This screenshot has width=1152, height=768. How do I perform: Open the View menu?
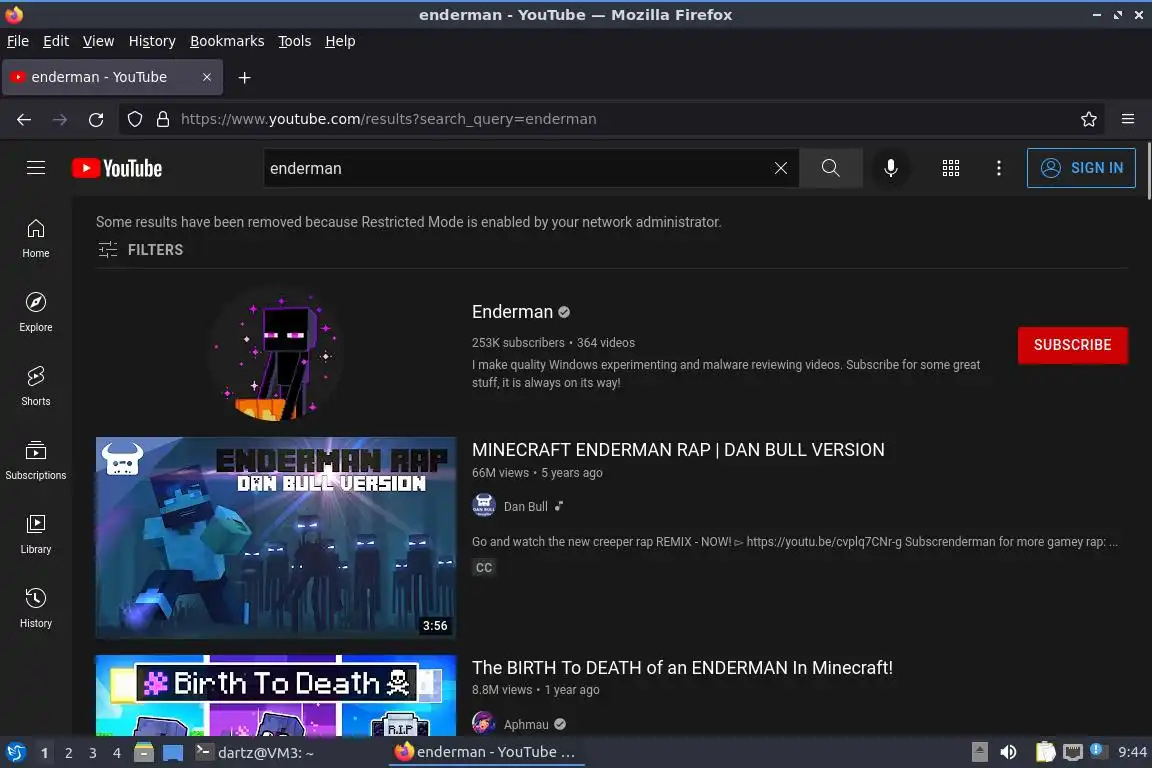[98, 41]
